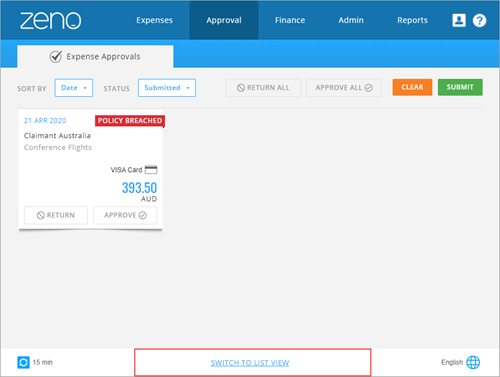Click the VISA Card text

coord(126,170)
